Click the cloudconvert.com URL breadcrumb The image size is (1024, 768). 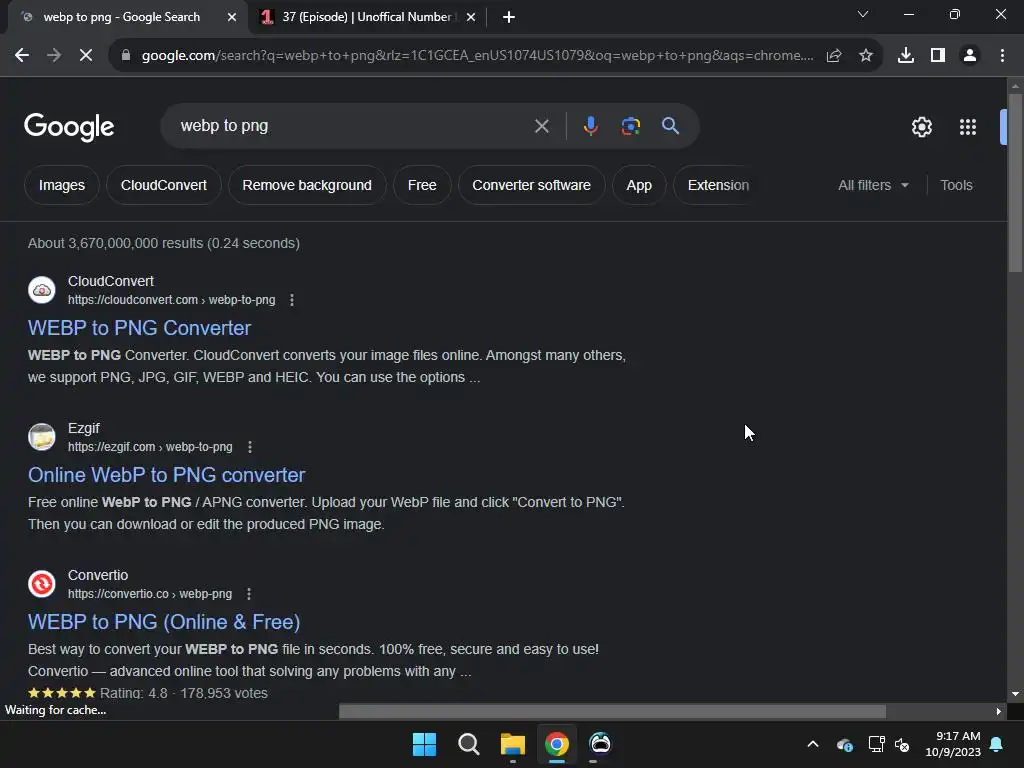(x=172, y=300)
